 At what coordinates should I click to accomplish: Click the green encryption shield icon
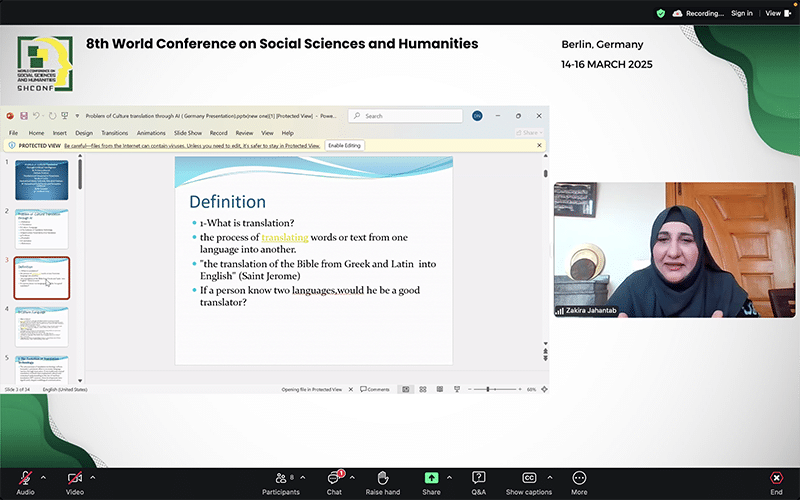click(660, 13)
